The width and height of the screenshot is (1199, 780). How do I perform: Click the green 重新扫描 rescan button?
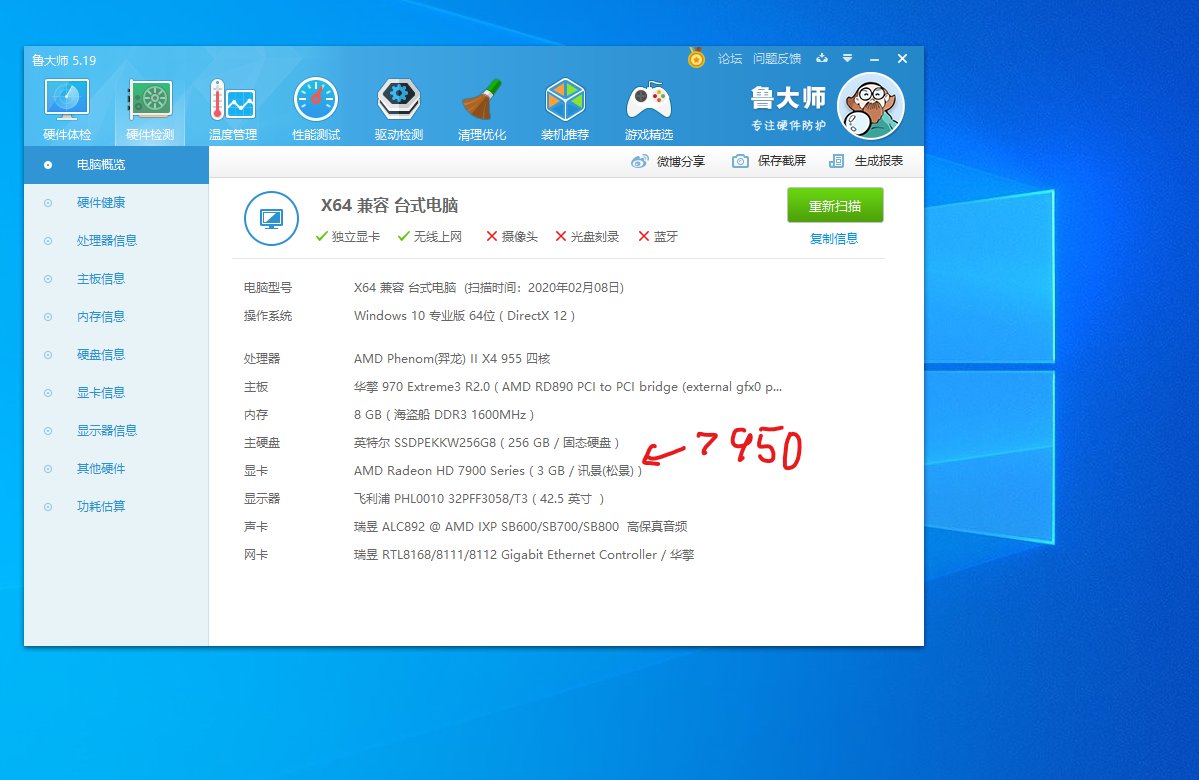click(x=835, y=206)
